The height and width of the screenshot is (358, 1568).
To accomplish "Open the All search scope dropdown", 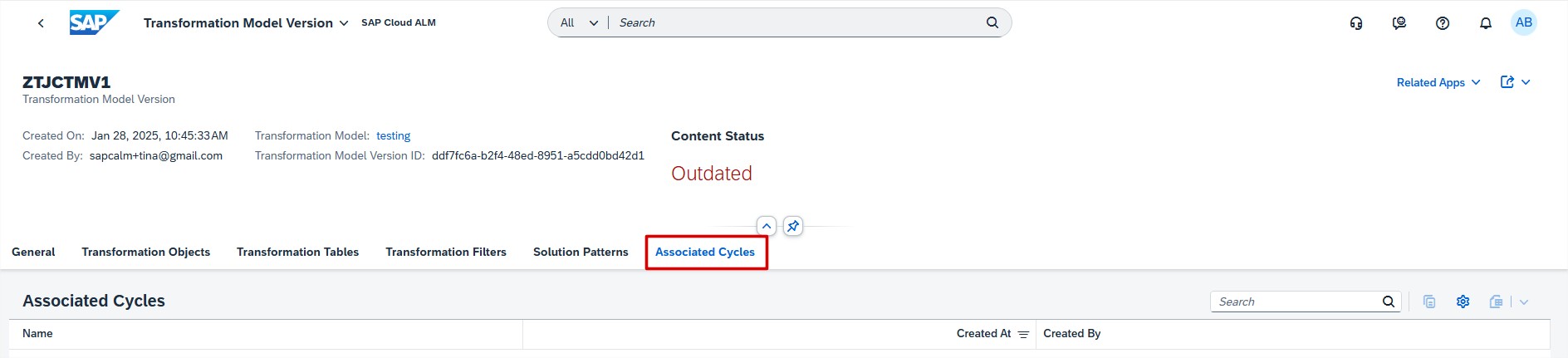I will [579, 22].
